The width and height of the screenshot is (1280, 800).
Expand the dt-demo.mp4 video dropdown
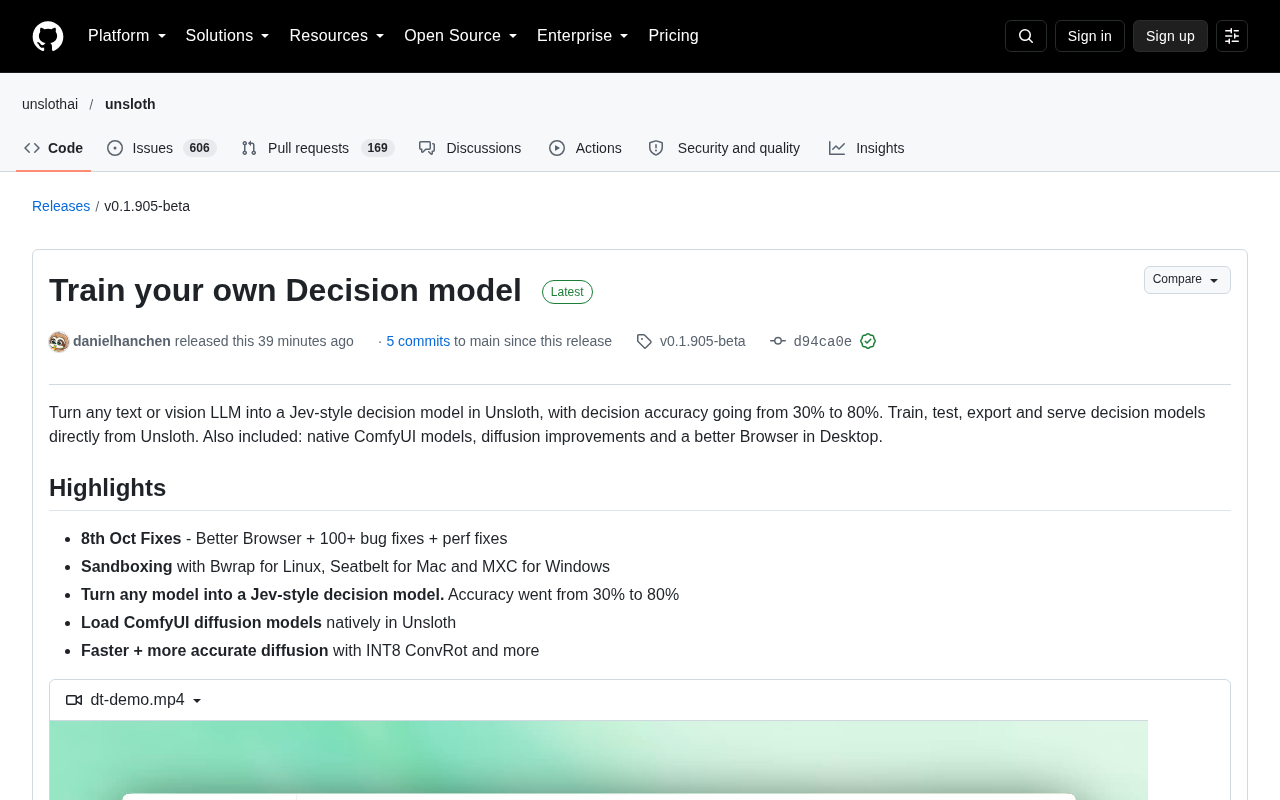click(x=134, y=700)
